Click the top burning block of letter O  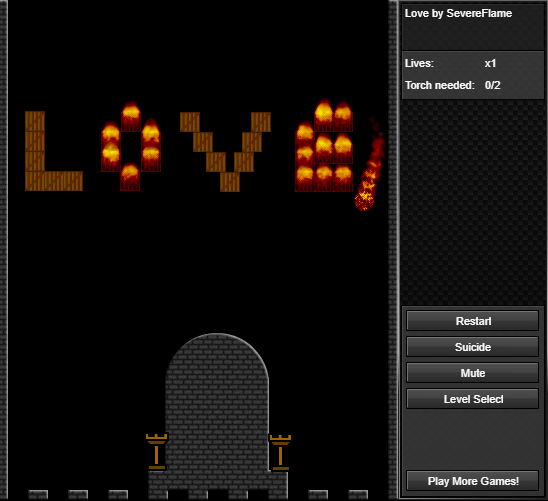coord(131,116)
